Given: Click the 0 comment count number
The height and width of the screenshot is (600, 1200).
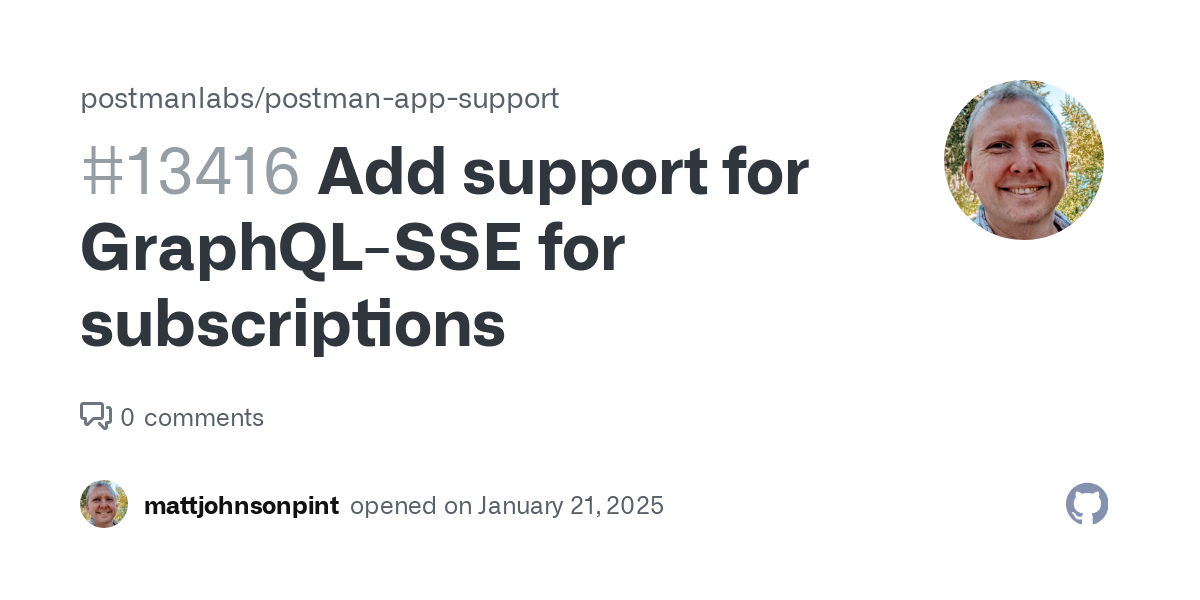Looking at the screenshot, I should pos(127,418).
